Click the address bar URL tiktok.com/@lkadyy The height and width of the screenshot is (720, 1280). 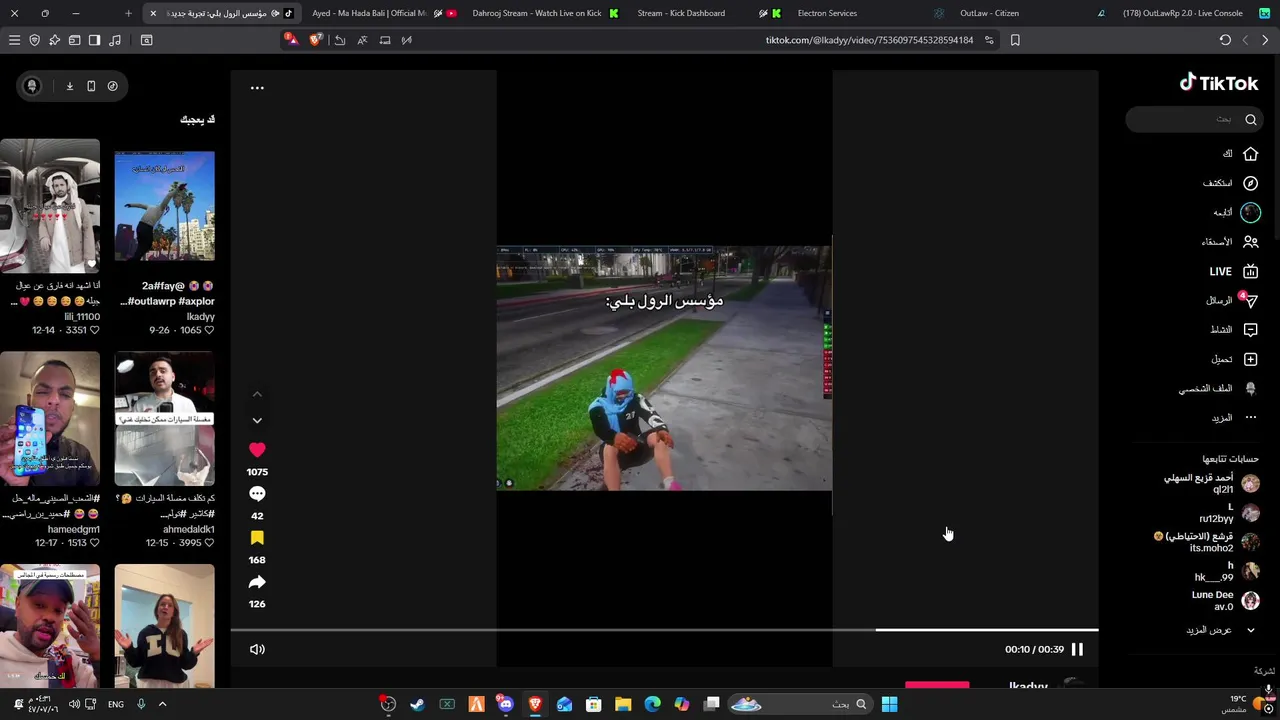869,40
